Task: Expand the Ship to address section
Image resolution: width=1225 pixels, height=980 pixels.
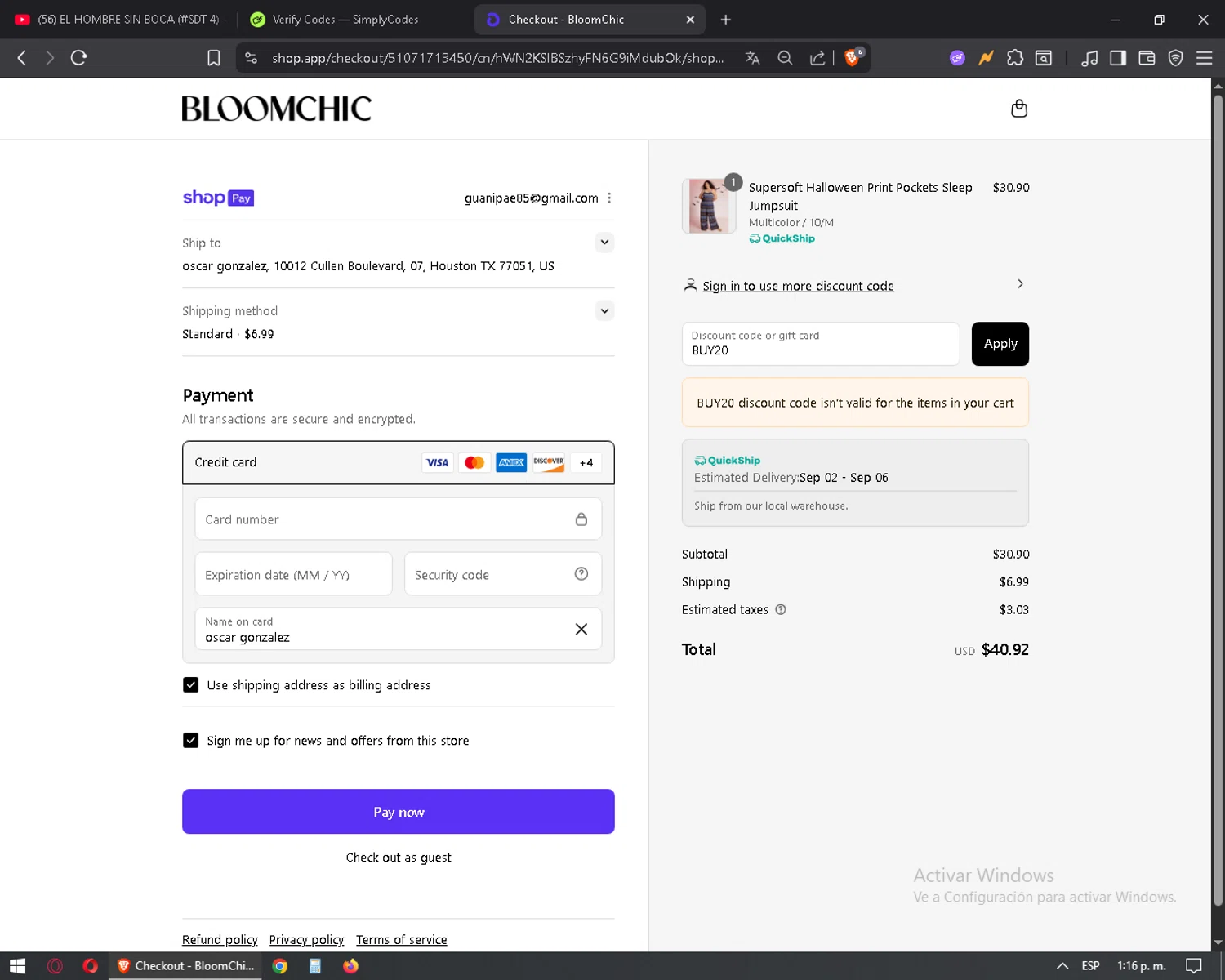Action: coord(604,242)
